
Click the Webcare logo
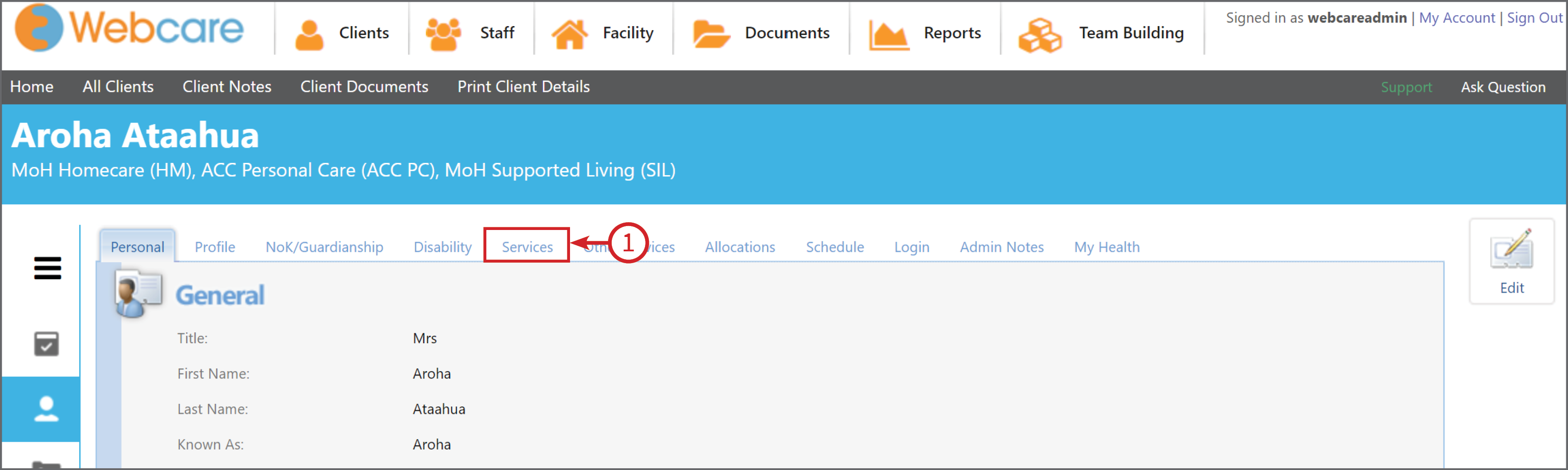[x=129, y=29]
